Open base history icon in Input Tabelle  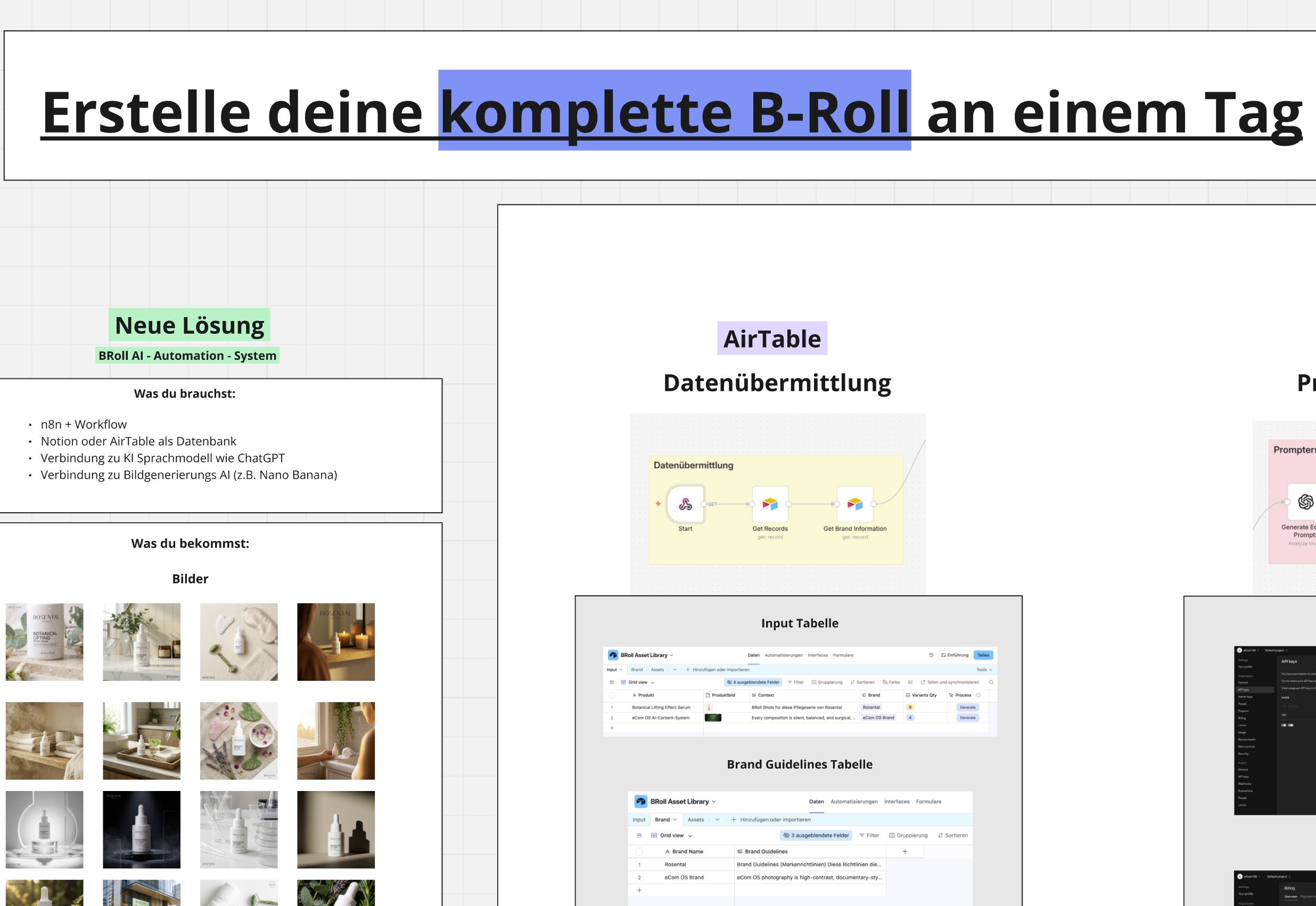coord(931,655)
